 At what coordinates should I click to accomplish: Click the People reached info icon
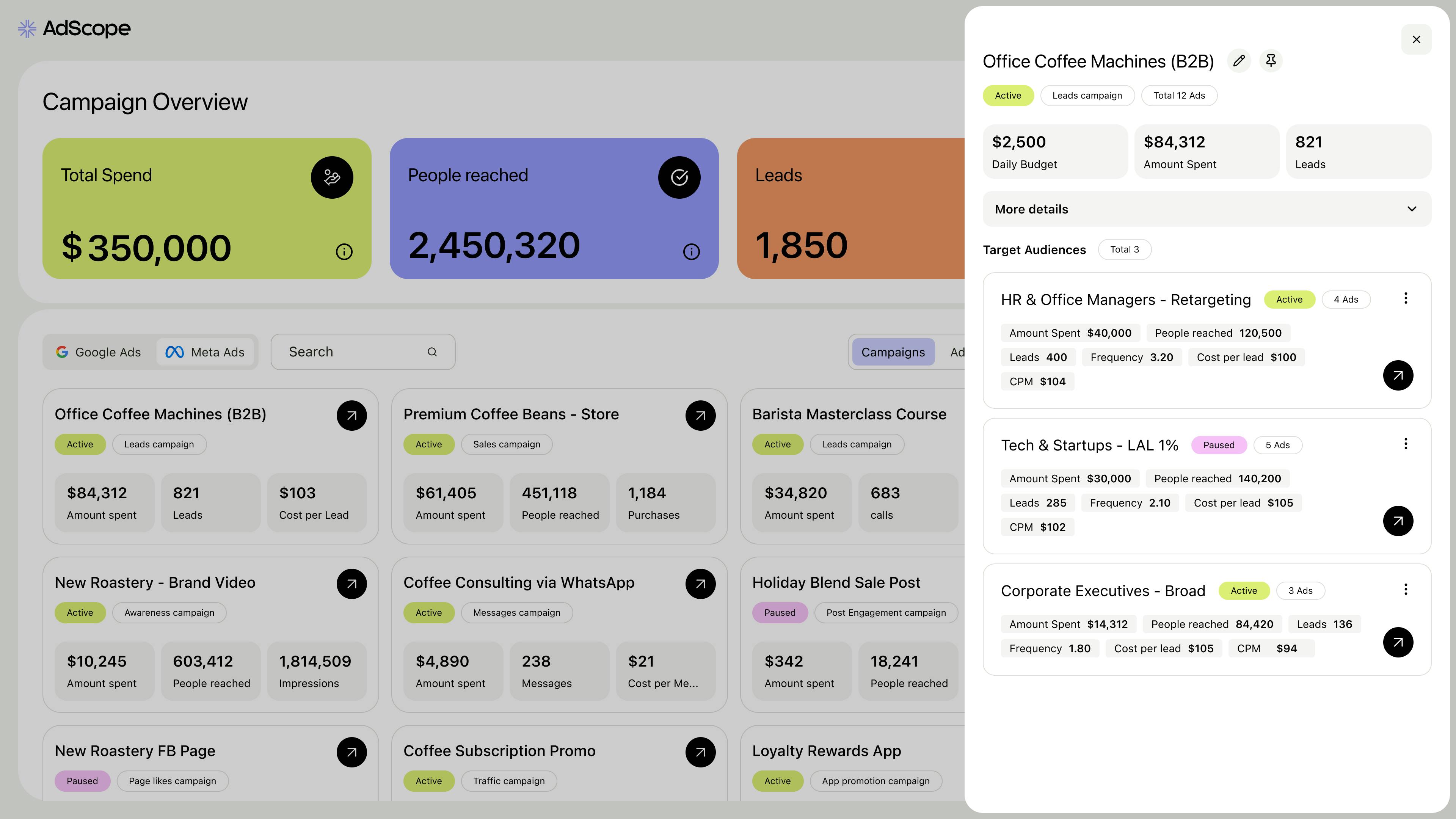(x=691, y=251)
